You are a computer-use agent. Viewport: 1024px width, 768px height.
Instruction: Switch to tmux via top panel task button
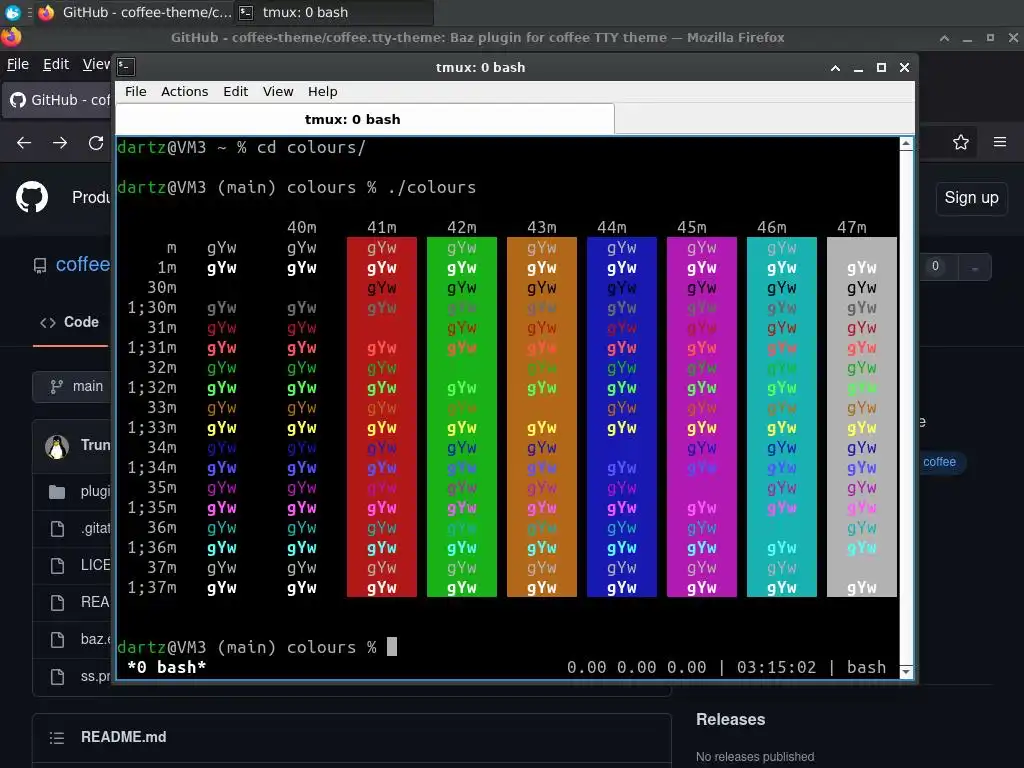pos(332,12)
